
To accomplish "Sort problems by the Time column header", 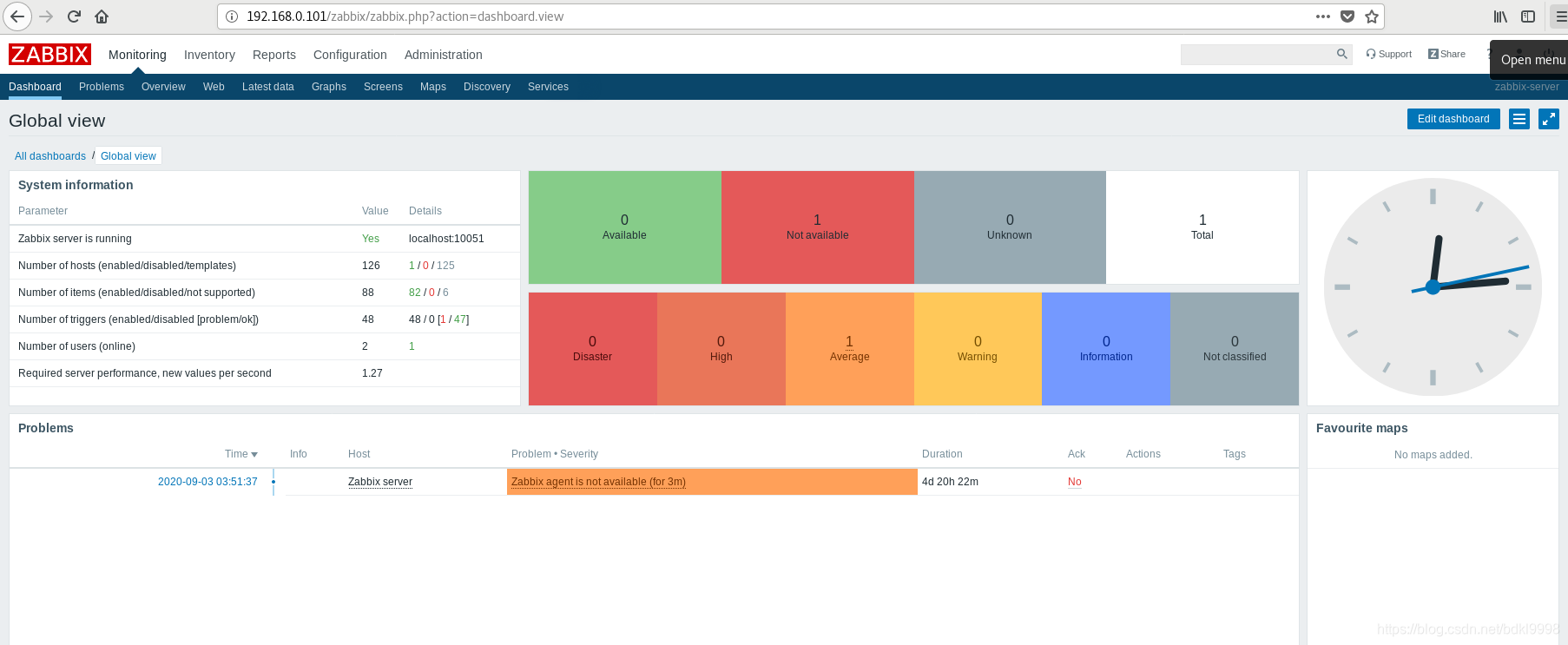I will [241, 454].
